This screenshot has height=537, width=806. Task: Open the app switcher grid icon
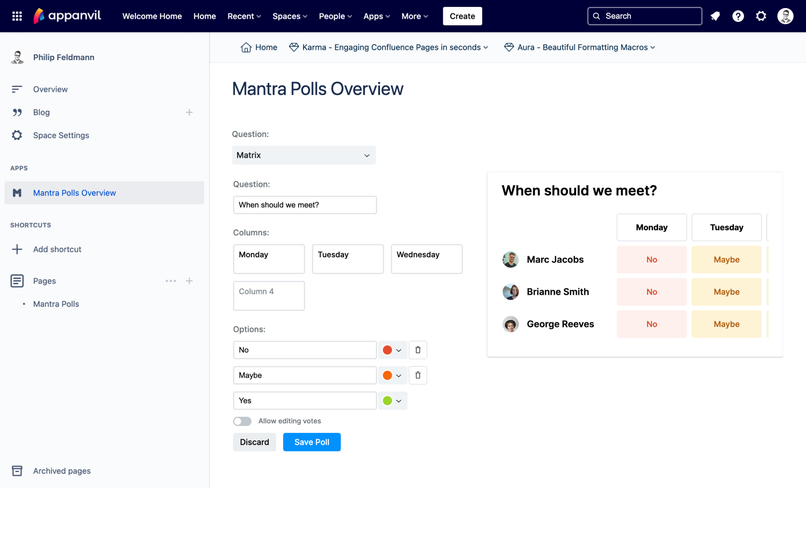coord(17,16)
